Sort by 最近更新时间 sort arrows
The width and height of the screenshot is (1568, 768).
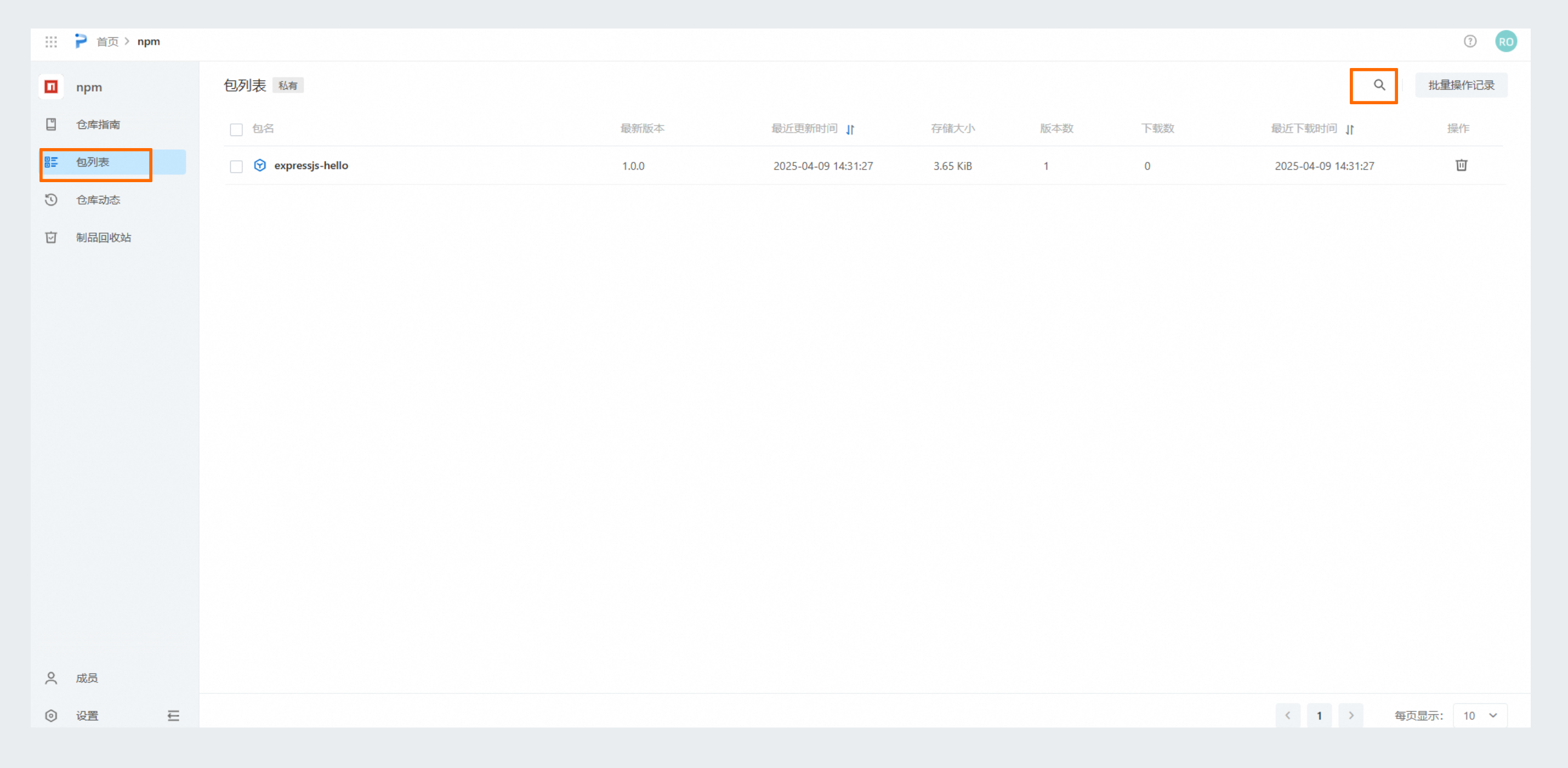click(x=850, y=129)
